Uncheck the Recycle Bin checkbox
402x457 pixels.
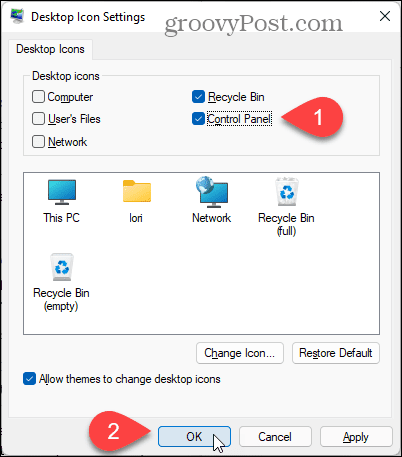(x=198, y=97)
